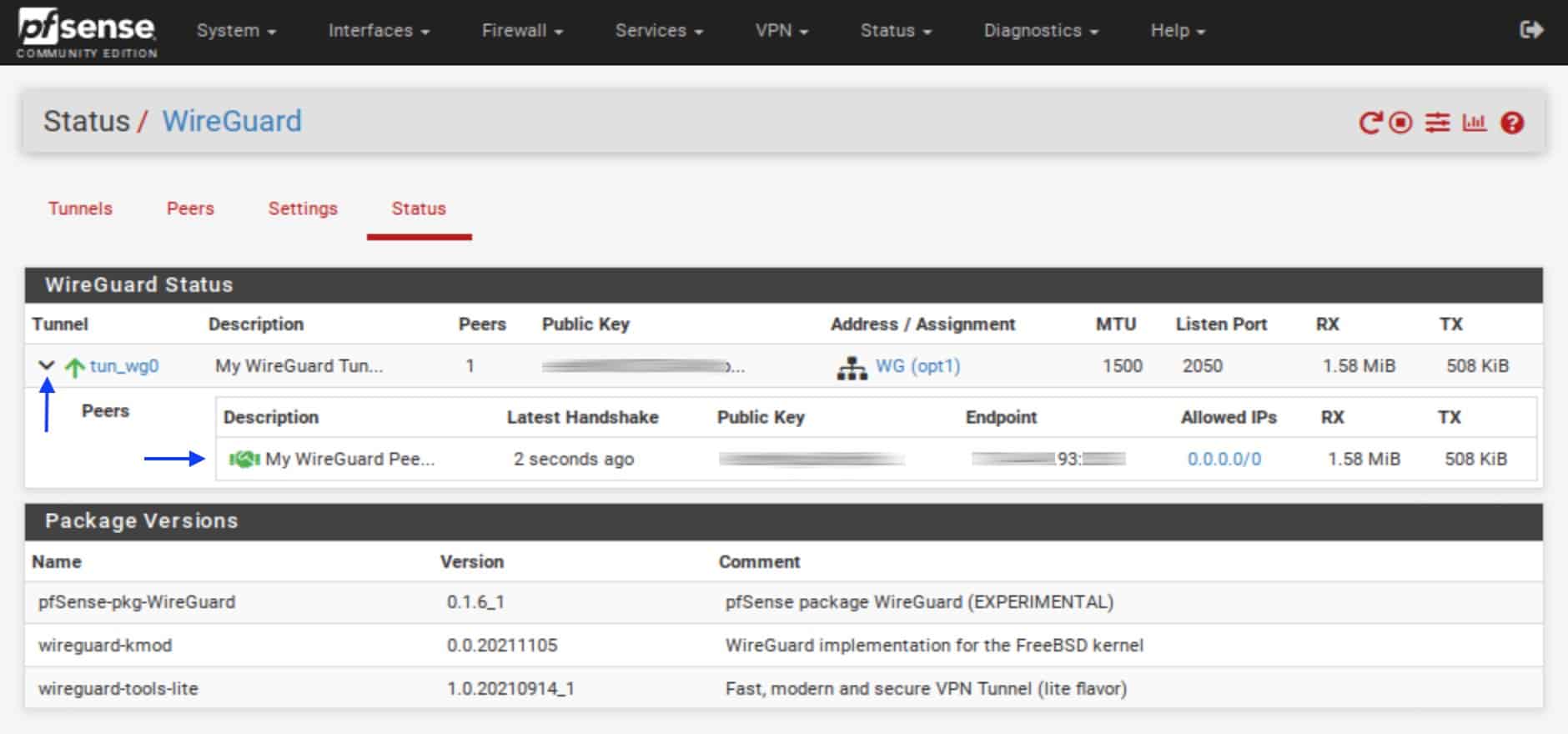Click the Allowed IPs column header
Image resolution: width=1568 pixels, height=734 pixels.
[1229, 417]
